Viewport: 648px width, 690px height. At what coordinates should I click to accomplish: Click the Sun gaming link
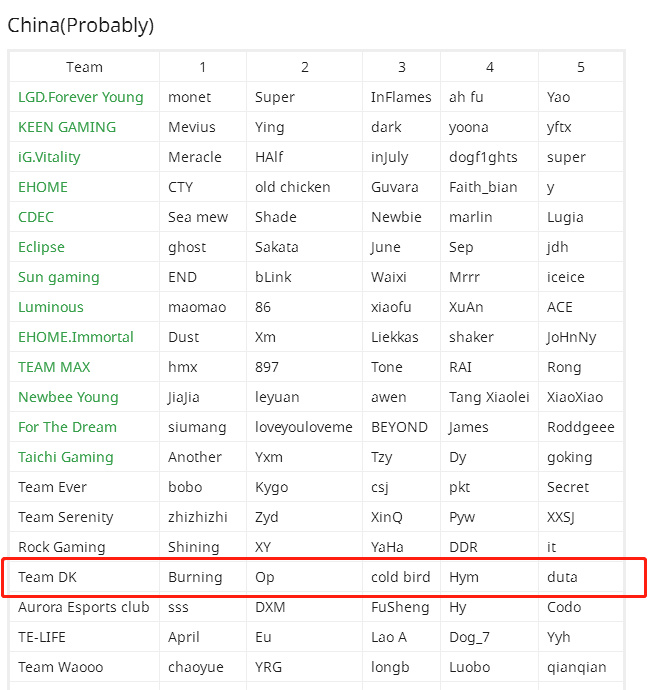[x=59, y=277]
